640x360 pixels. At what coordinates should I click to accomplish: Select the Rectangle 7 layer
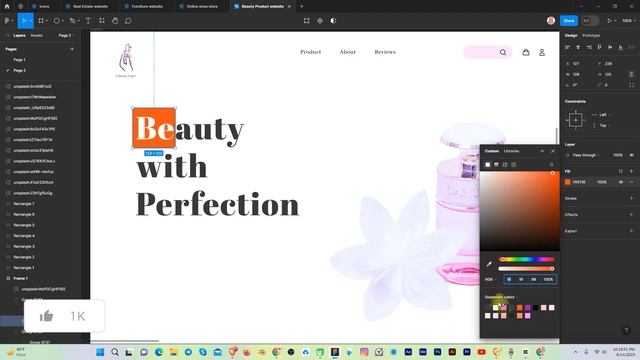pos(24,204)
